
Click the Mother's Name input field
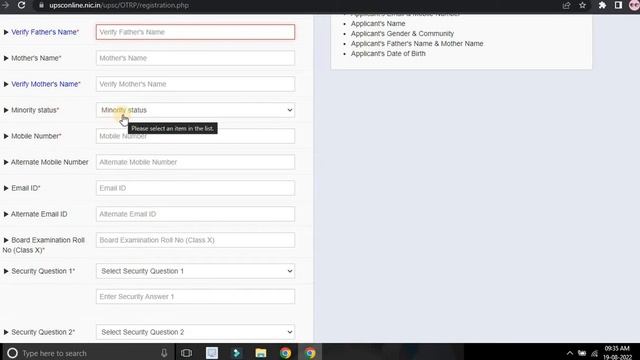[195, 58]
